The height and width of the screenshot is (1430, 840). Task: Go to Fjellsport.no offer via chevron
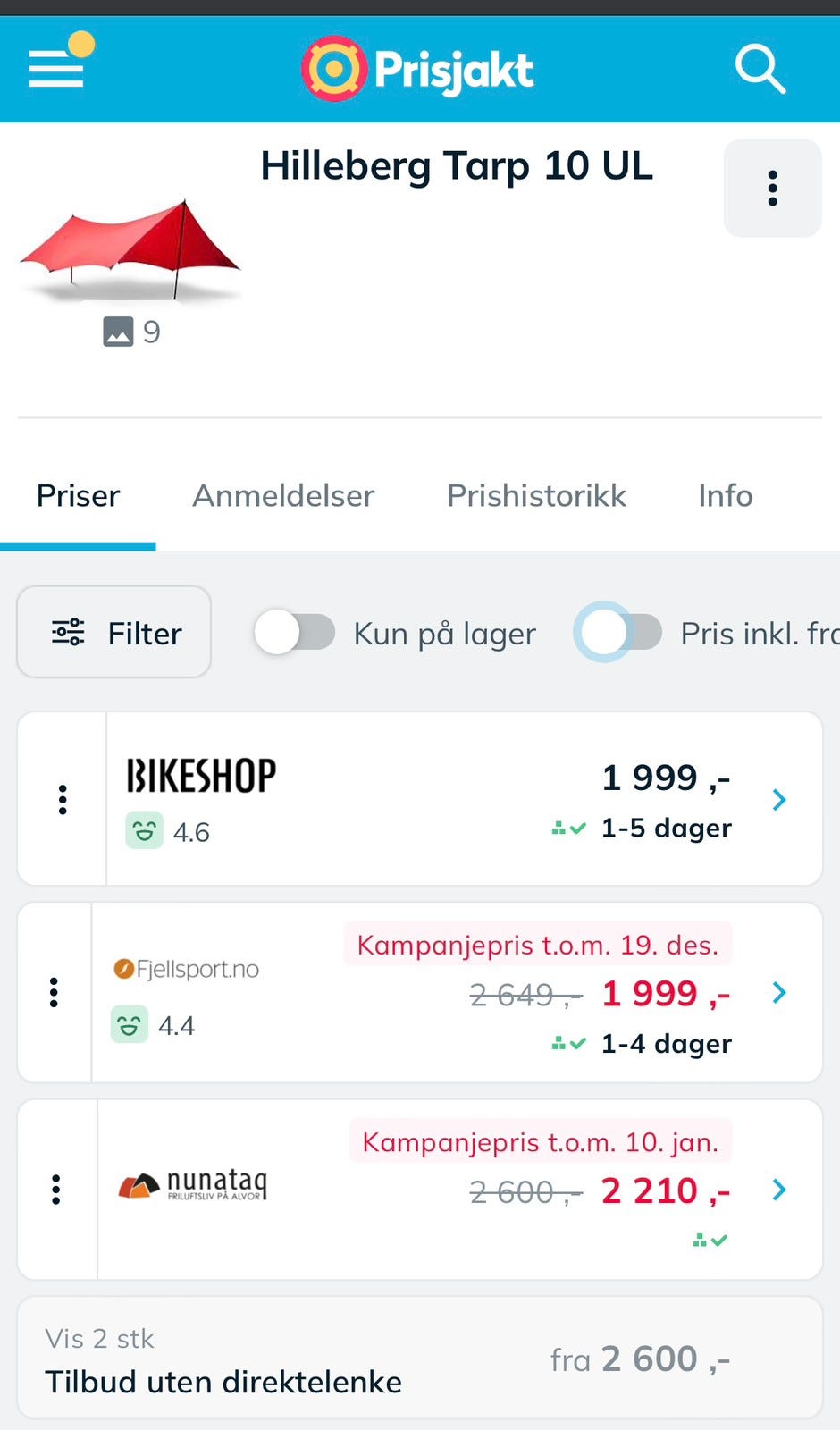[779, 992]
